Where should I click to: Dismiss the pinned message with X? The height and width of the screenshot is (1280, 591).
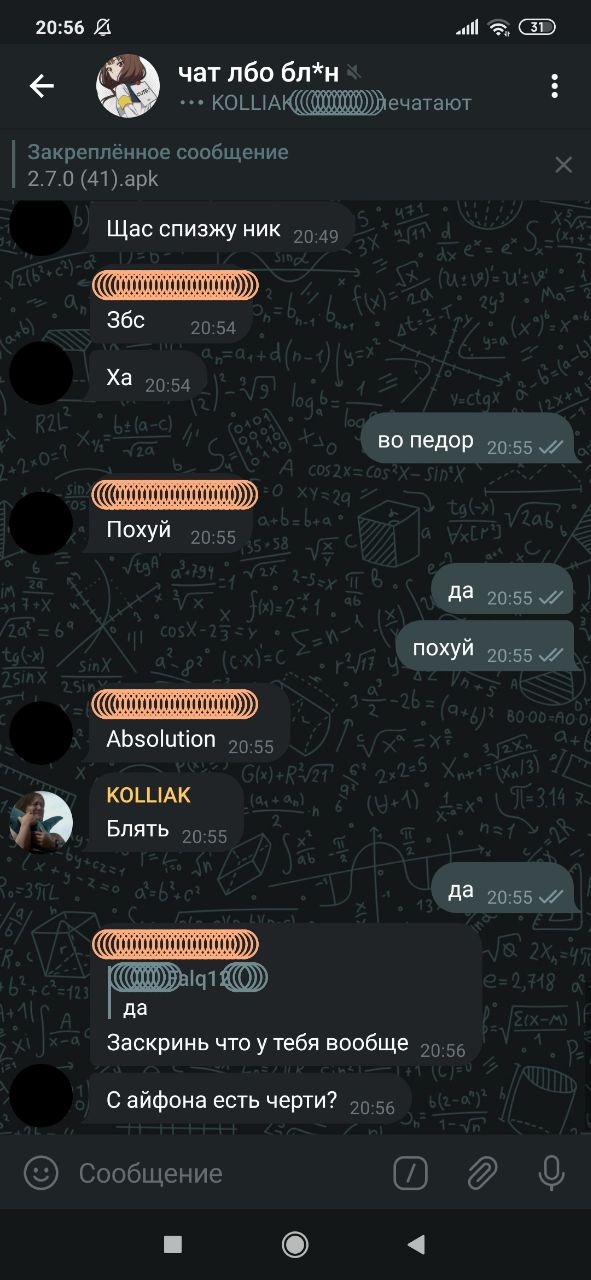point(564,165)
